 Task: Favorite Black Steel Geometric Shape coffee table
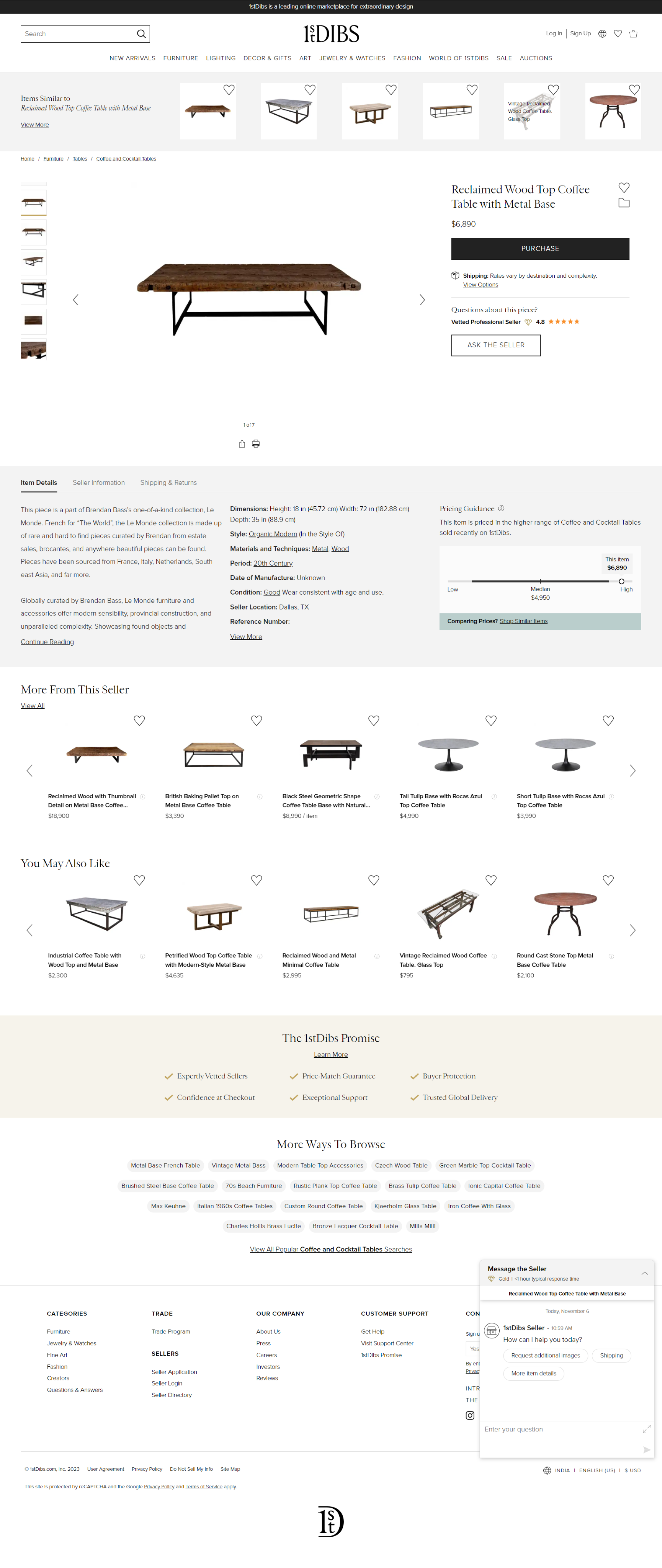(x=374, y=721)
